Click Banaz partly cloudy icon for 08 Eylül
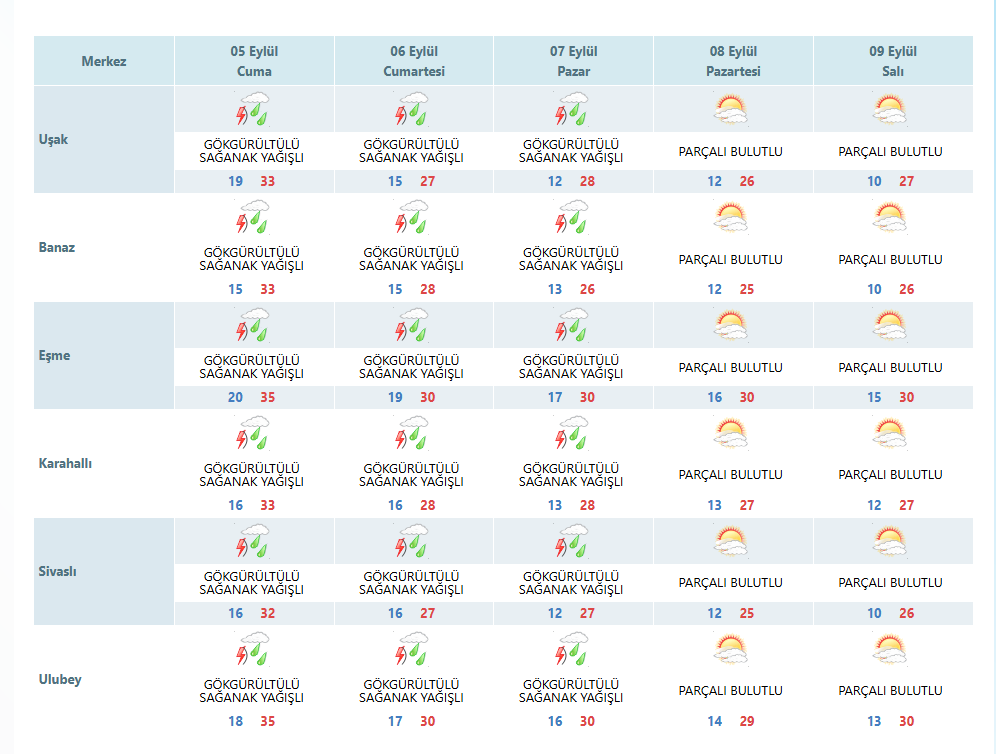Image resolution: width=996 pixels, height=754 pixels. (730, 217)
